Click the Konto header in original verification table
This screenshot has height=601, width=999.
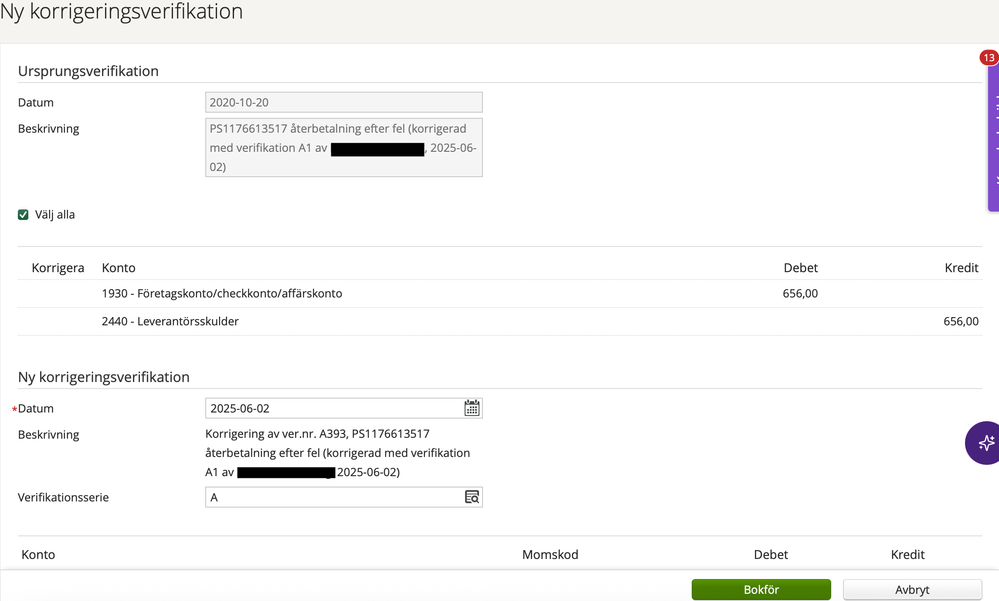[x=119, y=268]
